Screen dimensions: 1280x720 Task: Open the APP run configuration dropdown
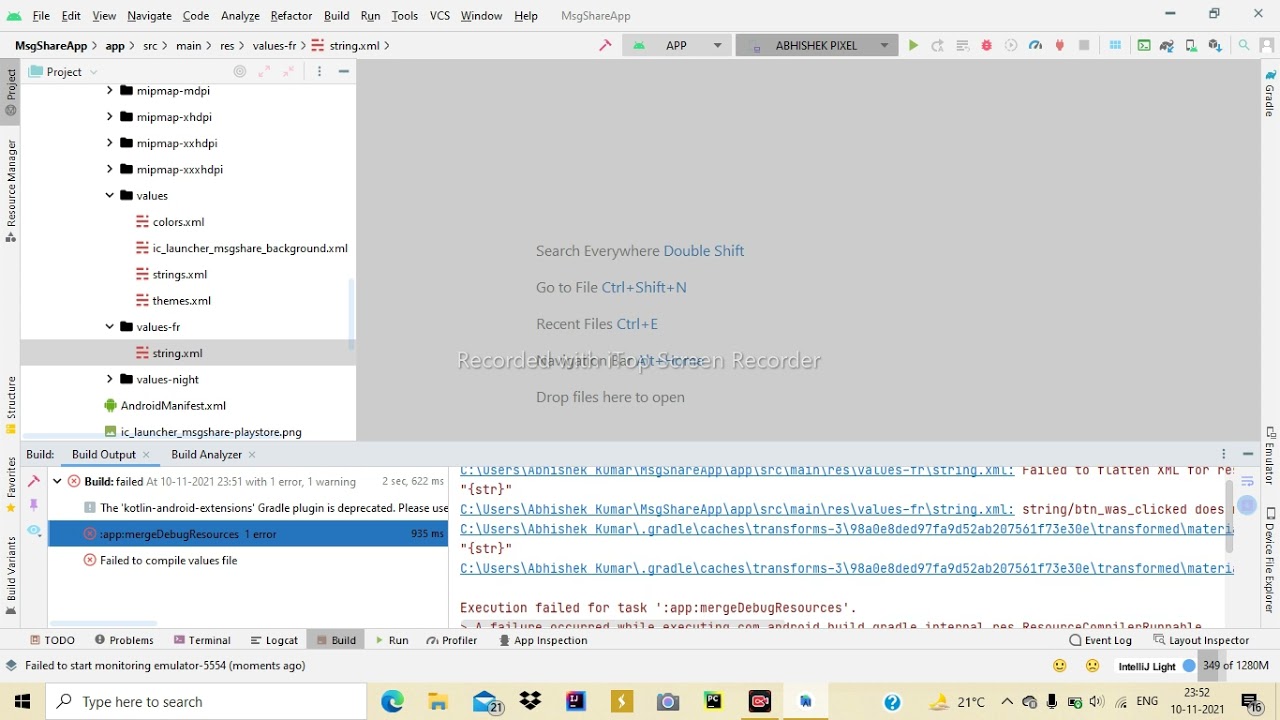677,45
